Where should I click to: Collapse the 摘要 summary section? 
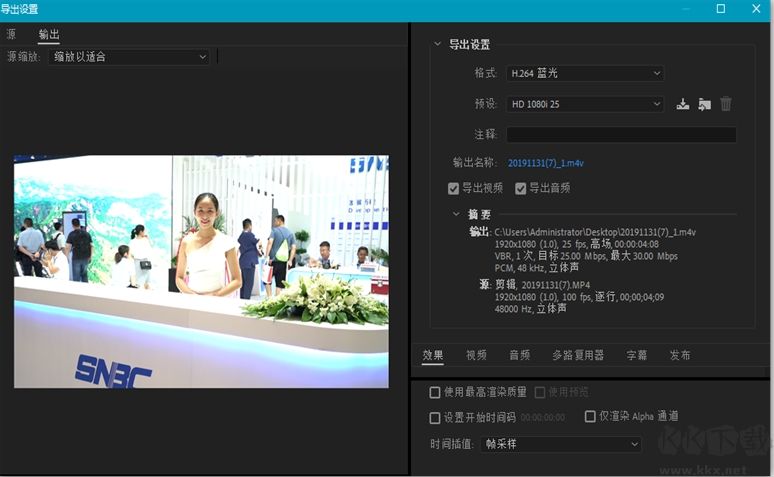click(457, 214)
